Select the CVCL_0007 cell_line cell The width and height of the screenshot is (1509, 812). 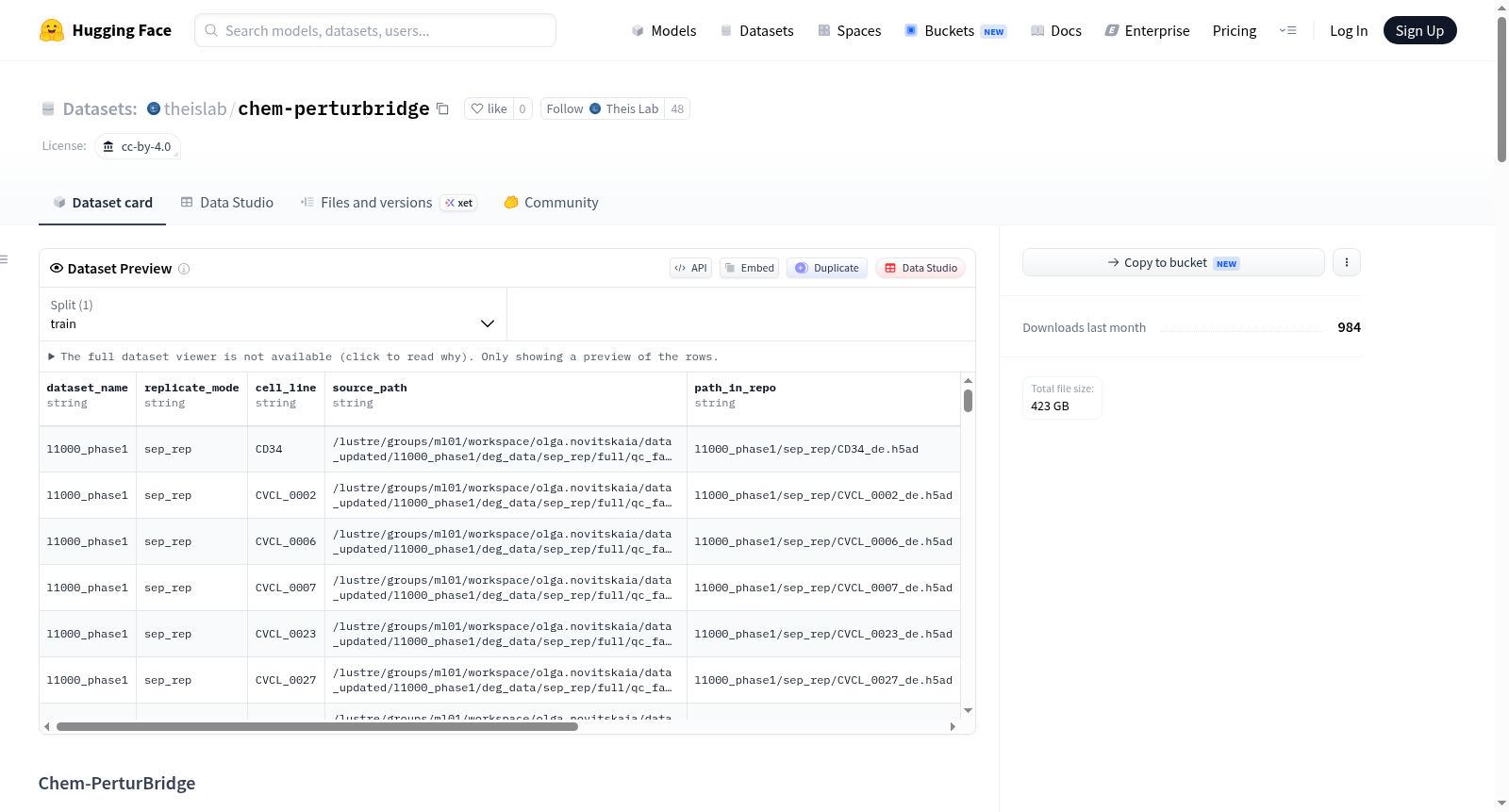[286, 588]
